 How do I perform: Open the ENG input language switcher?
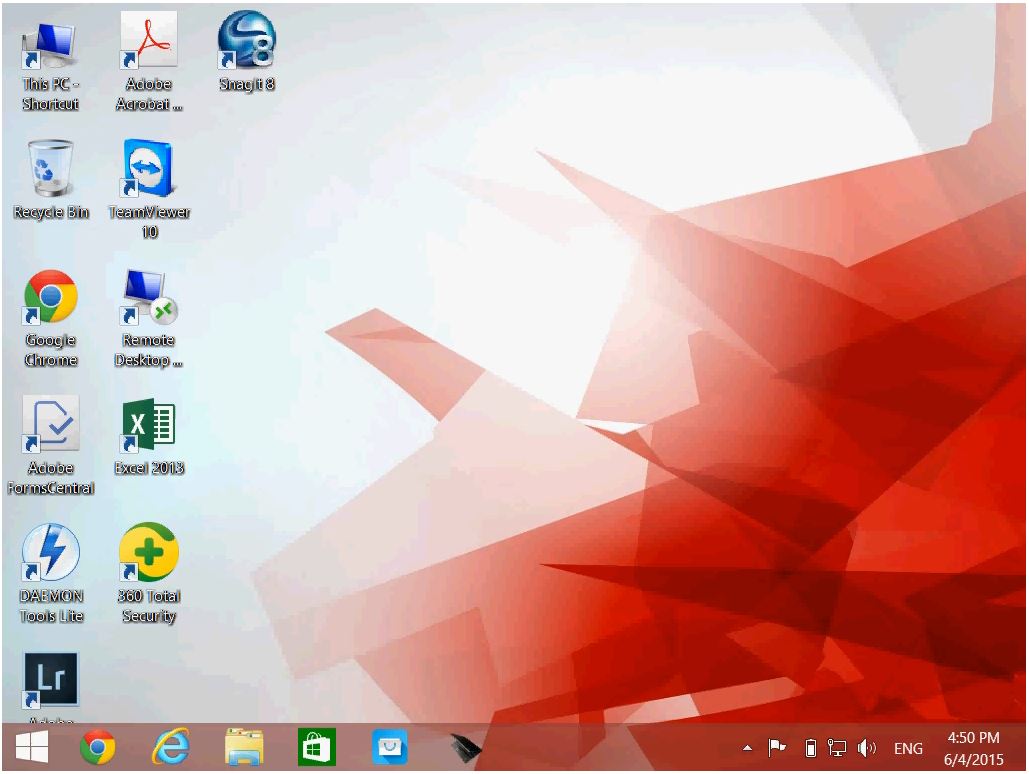[908, 748]
